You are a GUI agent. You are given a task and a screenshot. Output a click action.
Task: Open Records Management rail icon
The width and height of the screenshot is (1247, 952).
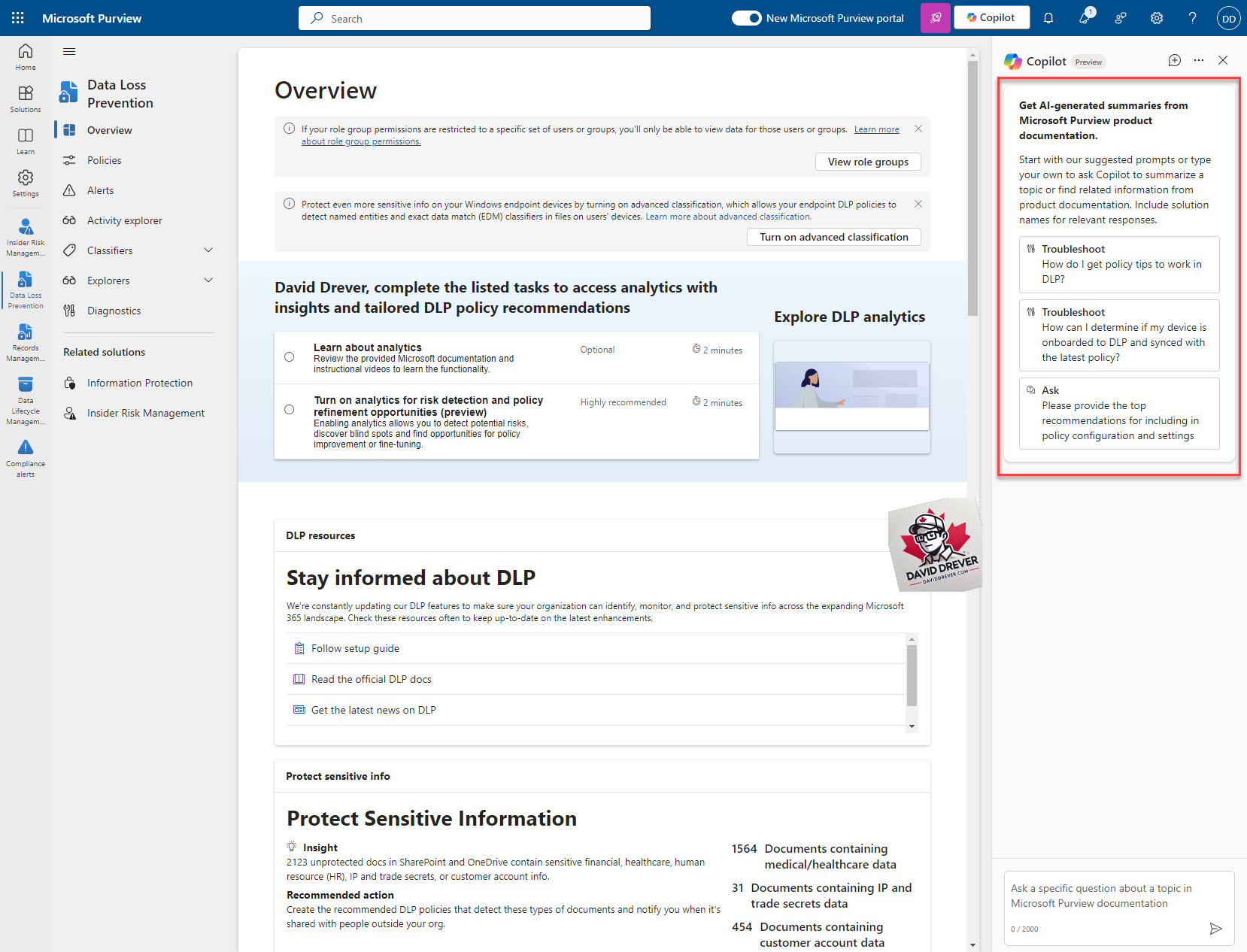(26, 342)
